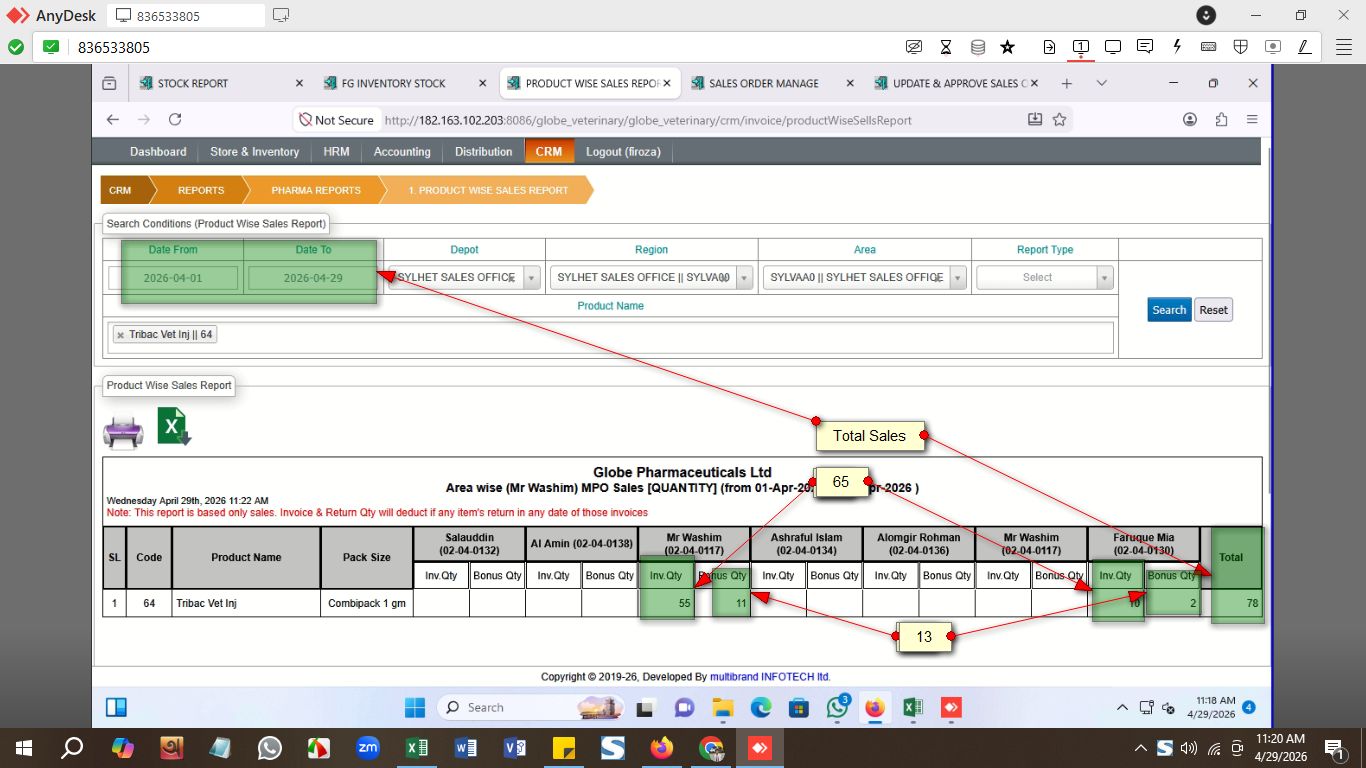
Task: Click the Date To input field
Action: (313, 277)
